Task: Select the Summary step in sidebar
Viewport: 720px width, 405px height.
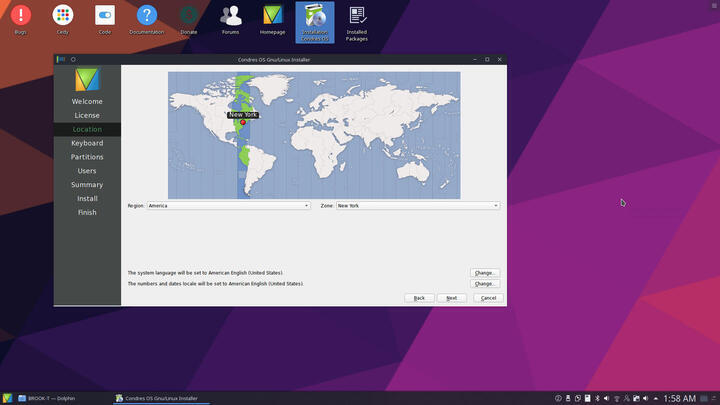Action: tap(87, 185)
